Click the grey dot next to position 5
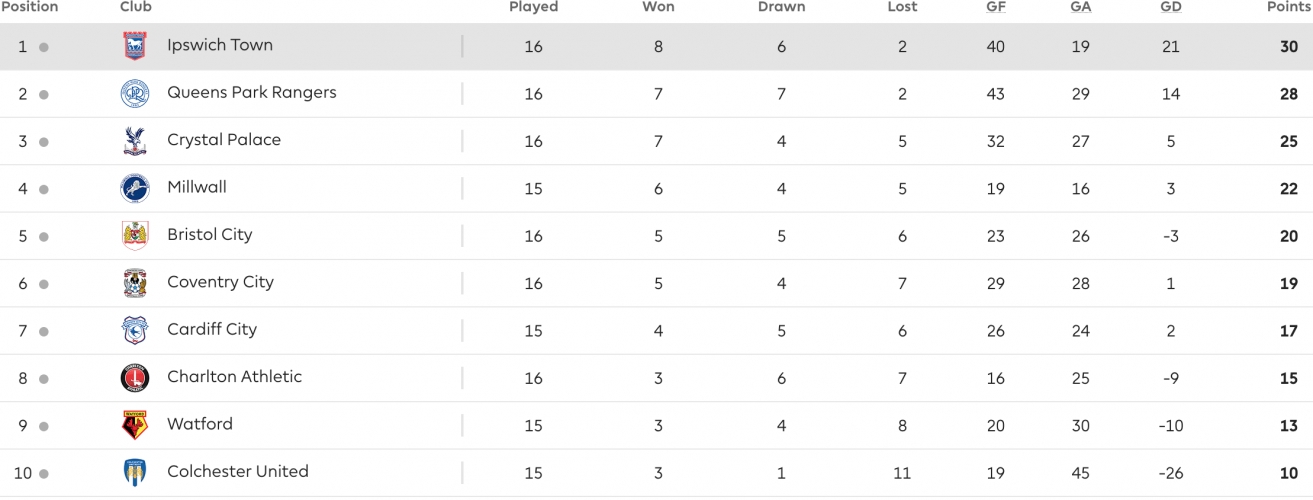The width and height of the screenshot is (1313, 500). (x=44, y=237)
